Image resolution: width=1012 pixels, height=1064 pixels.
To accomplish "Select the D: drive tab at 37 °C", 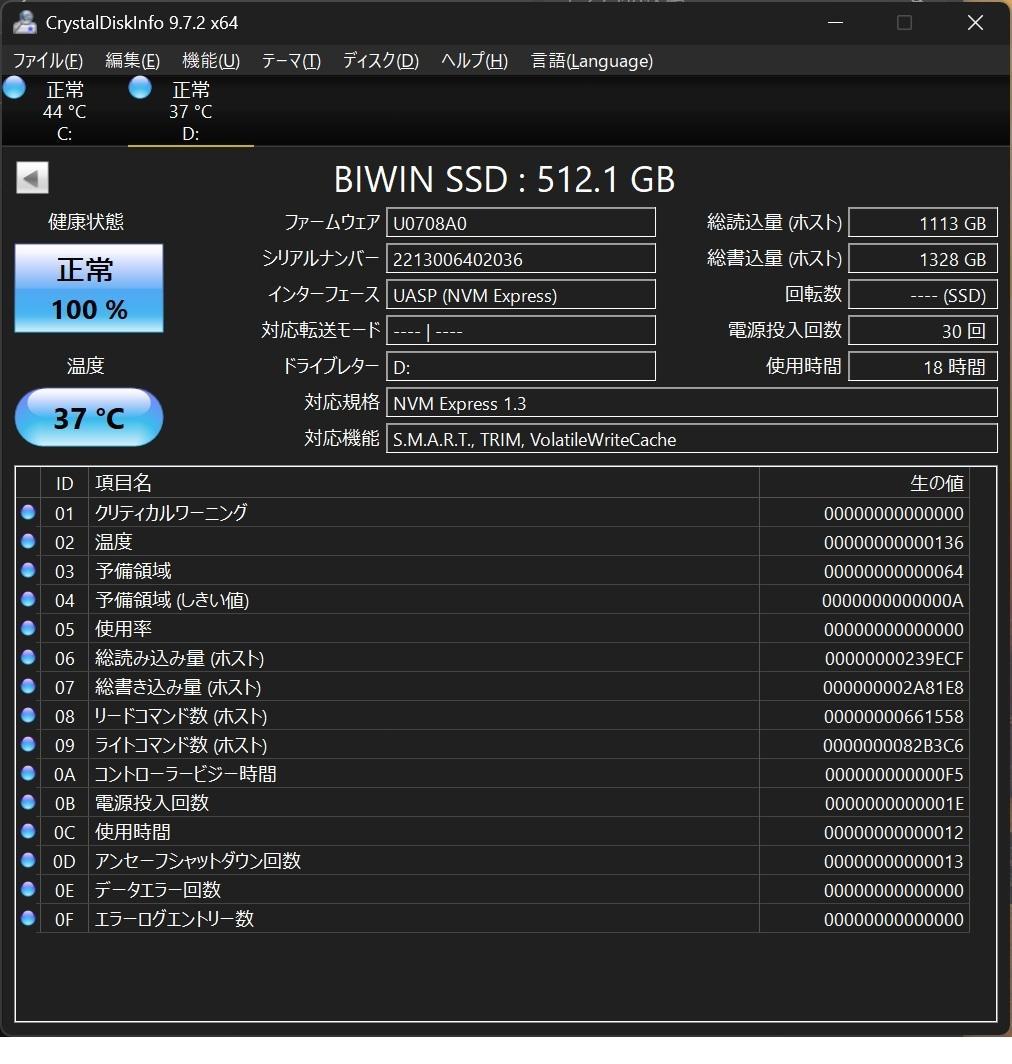I will click(191, 111).
